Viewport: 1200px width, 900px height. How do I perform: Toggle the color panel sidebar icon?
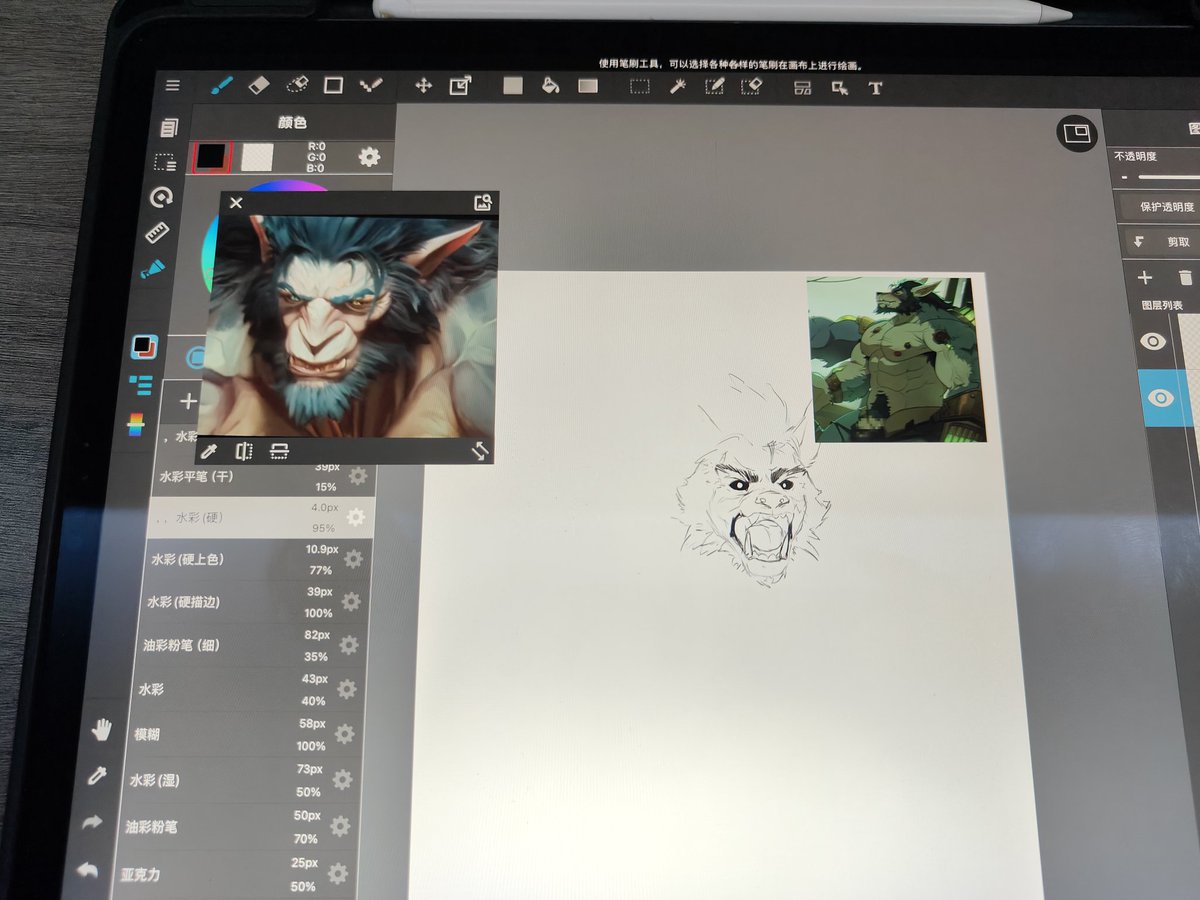pyautogui.click(x=144, y=346)
